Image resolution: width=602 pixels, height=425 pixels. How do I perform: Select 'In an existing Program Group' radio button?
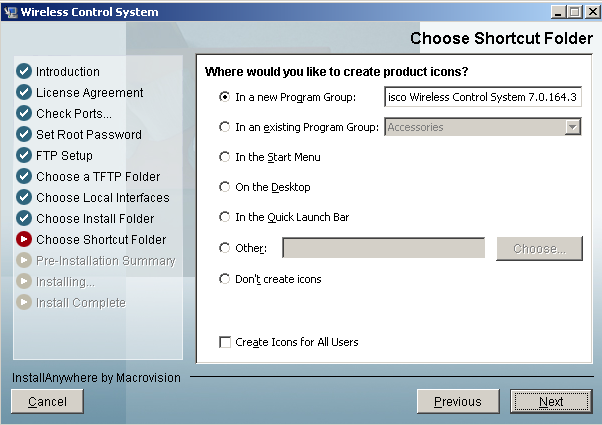pyautogui.click(x=224, y=127)
